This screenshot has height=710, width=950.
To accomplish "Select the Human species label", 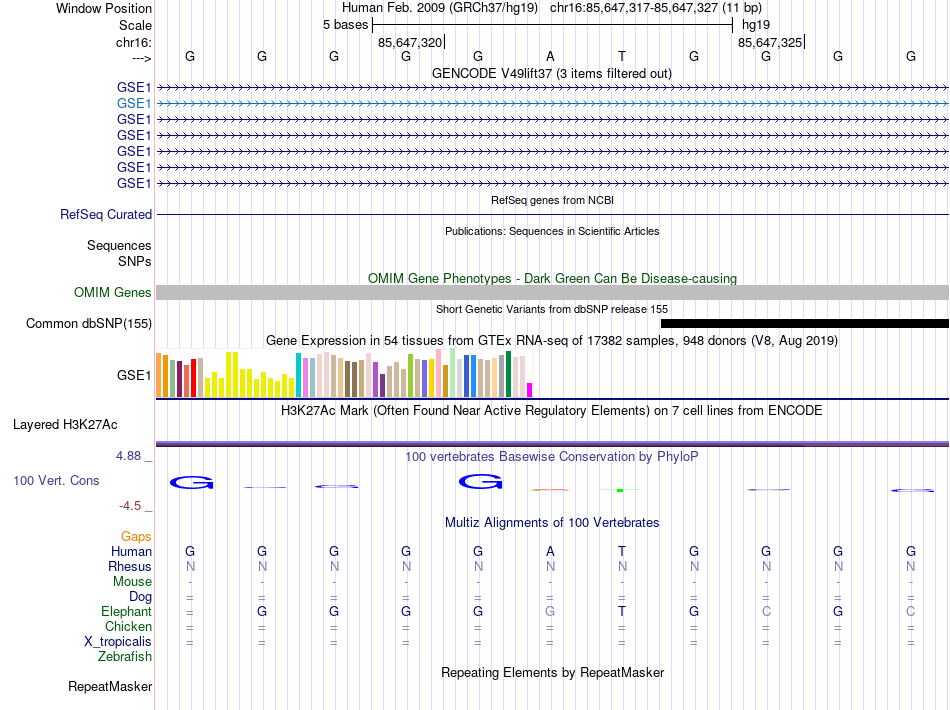I will tap(131, 551).
